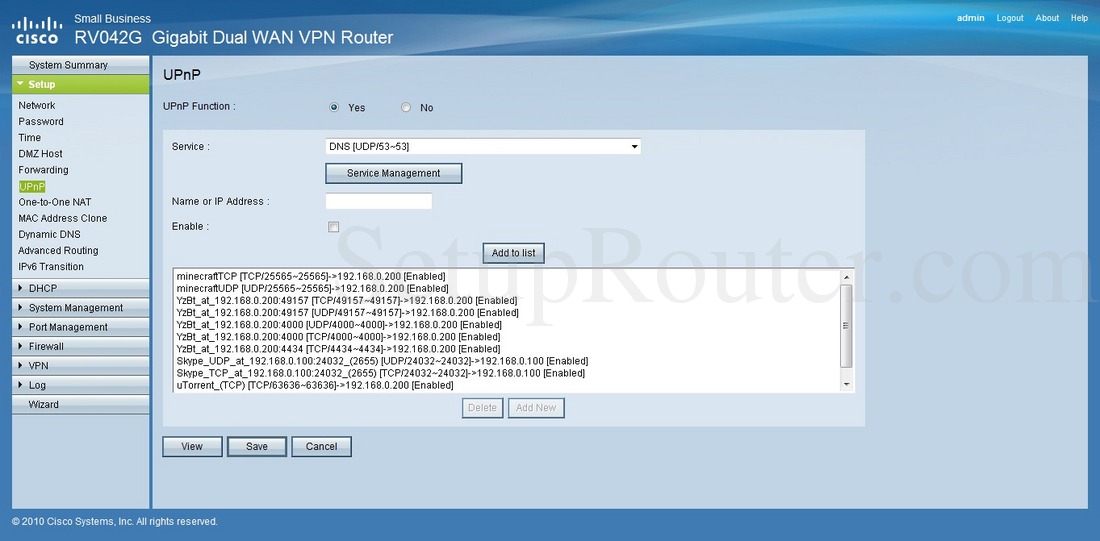Select YzBt 4434 TCP entry
The height and width of the screenshot is (541, 1100).
[x=338, y=349]
